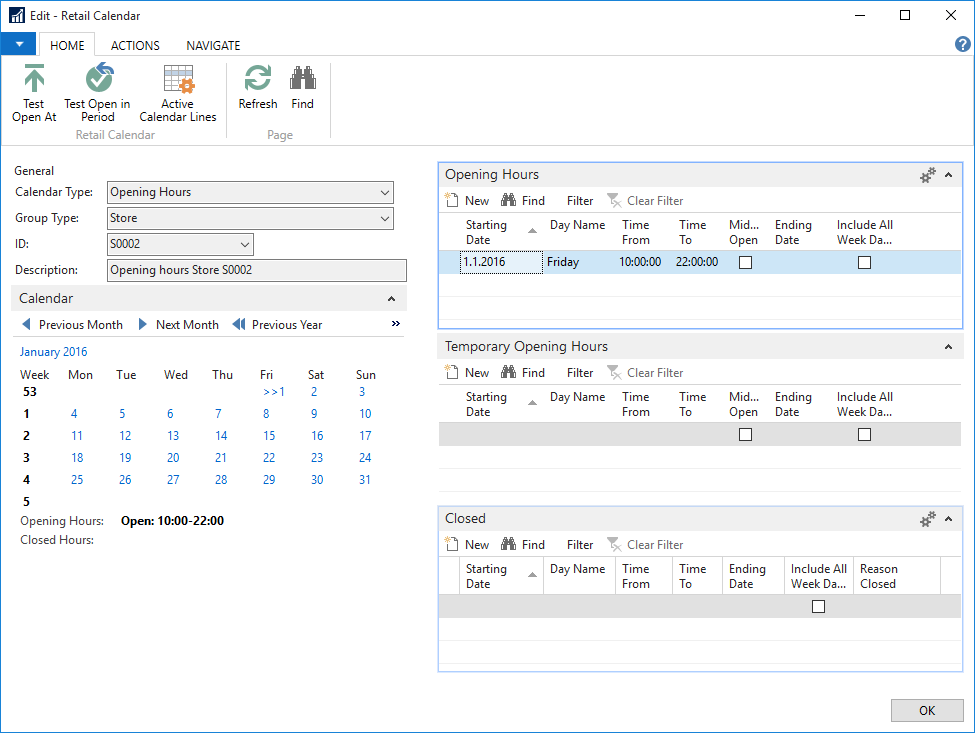The width and height of the screenshot is (975, 733).
Task: Click the Description text field
Action: click(256, 270)
